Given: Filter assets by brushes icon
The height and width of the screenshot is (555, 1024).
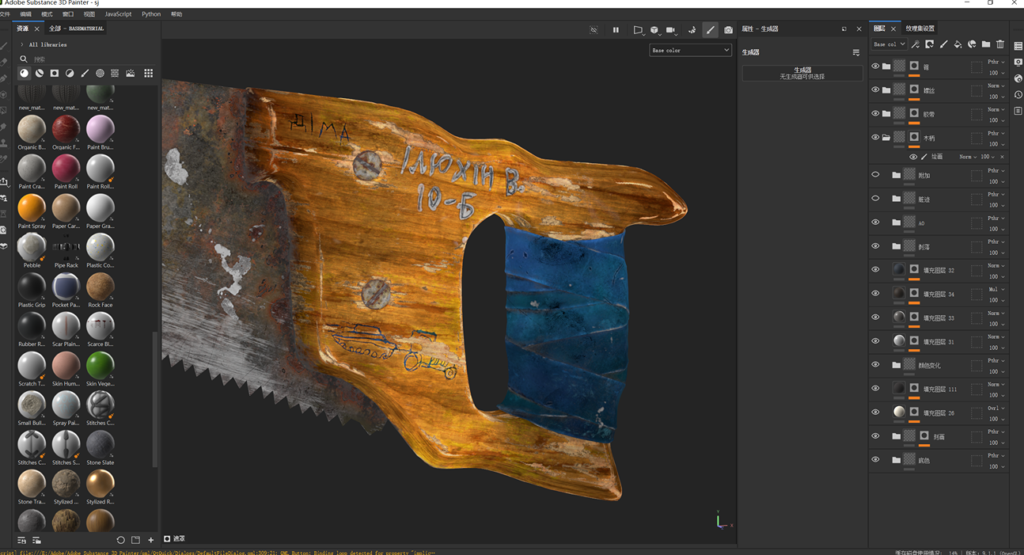Looking at the screenshot, I should tap(85, 73).
